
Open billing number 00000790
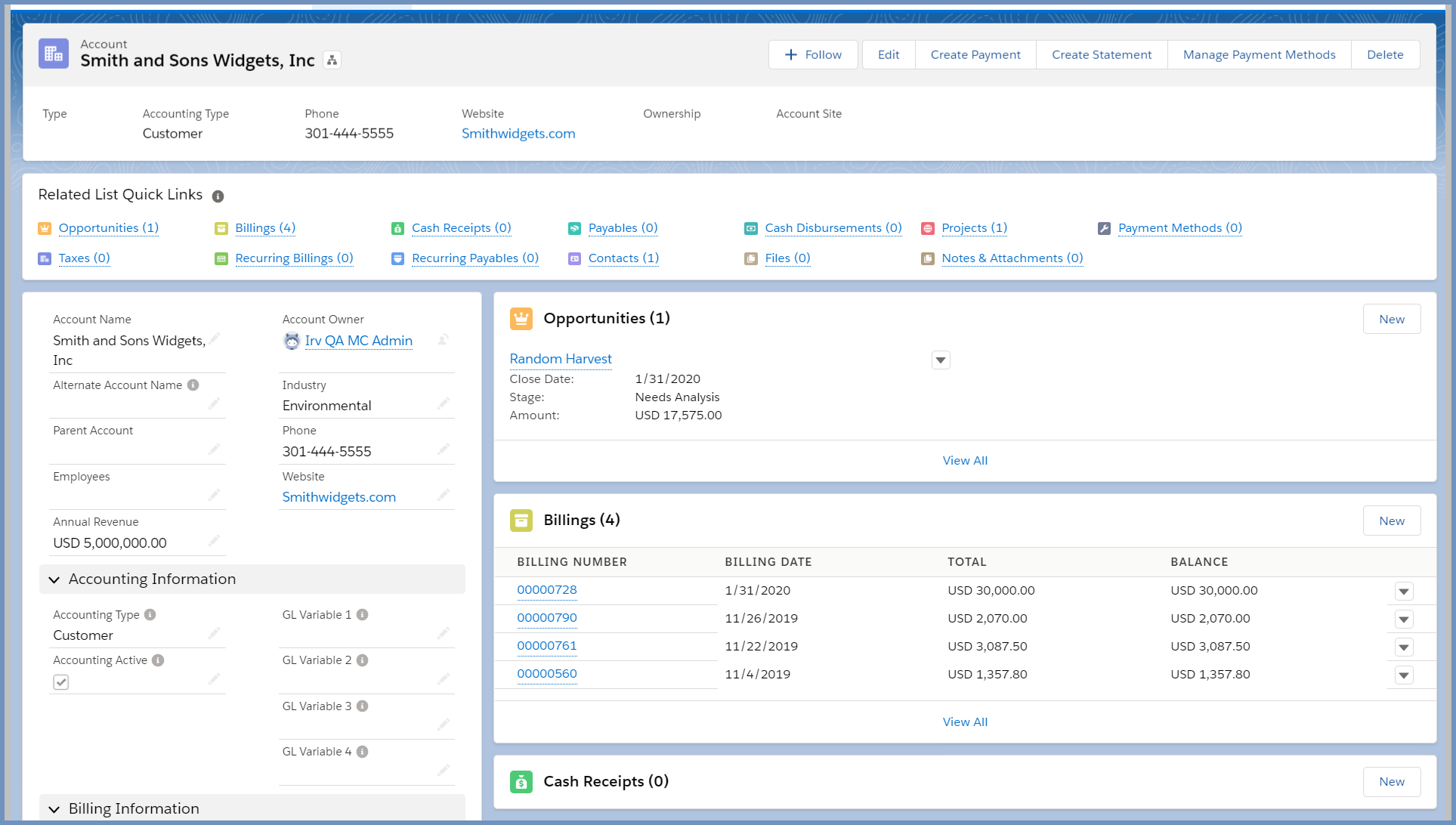coord(547,618)
